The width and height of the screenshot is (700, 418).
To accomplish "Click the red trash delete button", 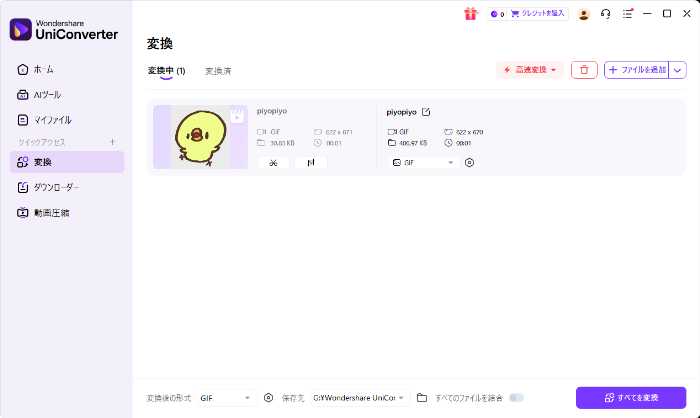I will click(x=584, y=70).
